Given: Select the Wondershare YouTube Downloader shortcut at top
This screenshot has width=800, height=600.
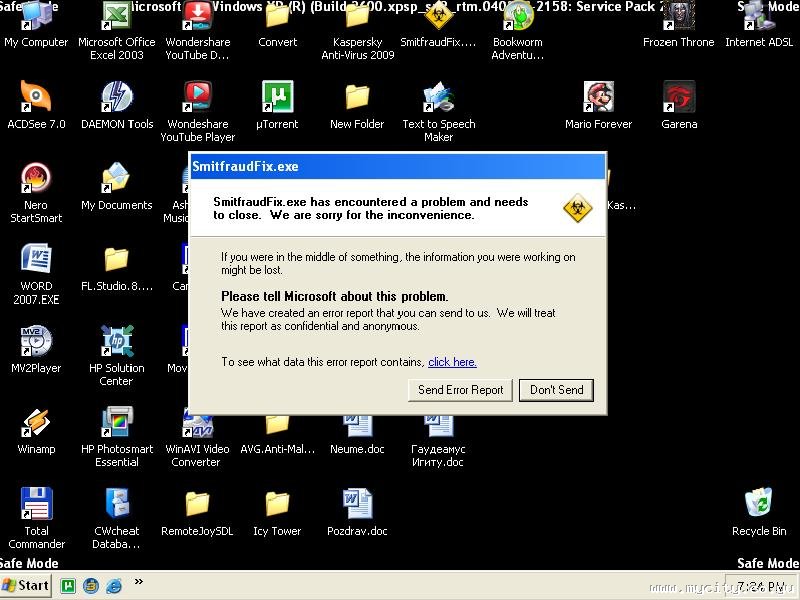Looking at the screenshot, I should 197,31.
